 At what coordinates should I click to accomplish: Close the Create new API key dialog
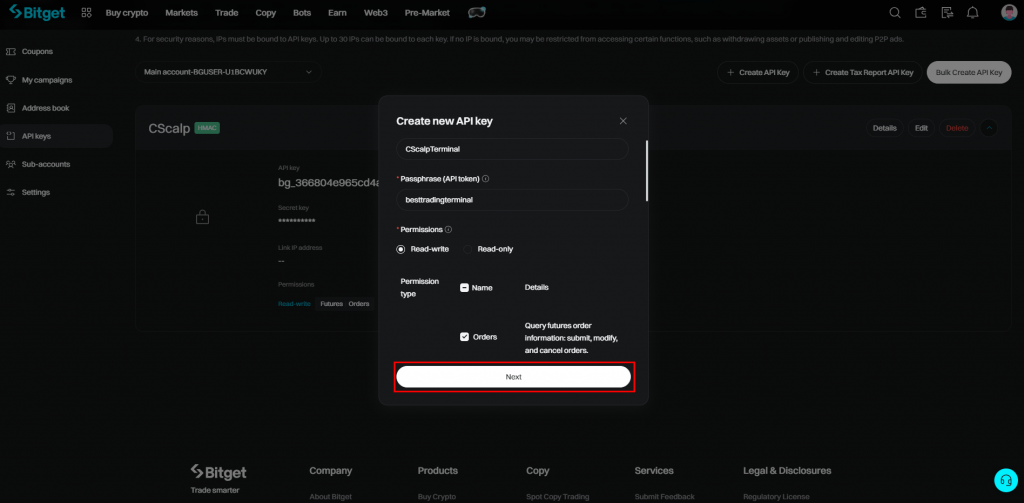[623, 121]
